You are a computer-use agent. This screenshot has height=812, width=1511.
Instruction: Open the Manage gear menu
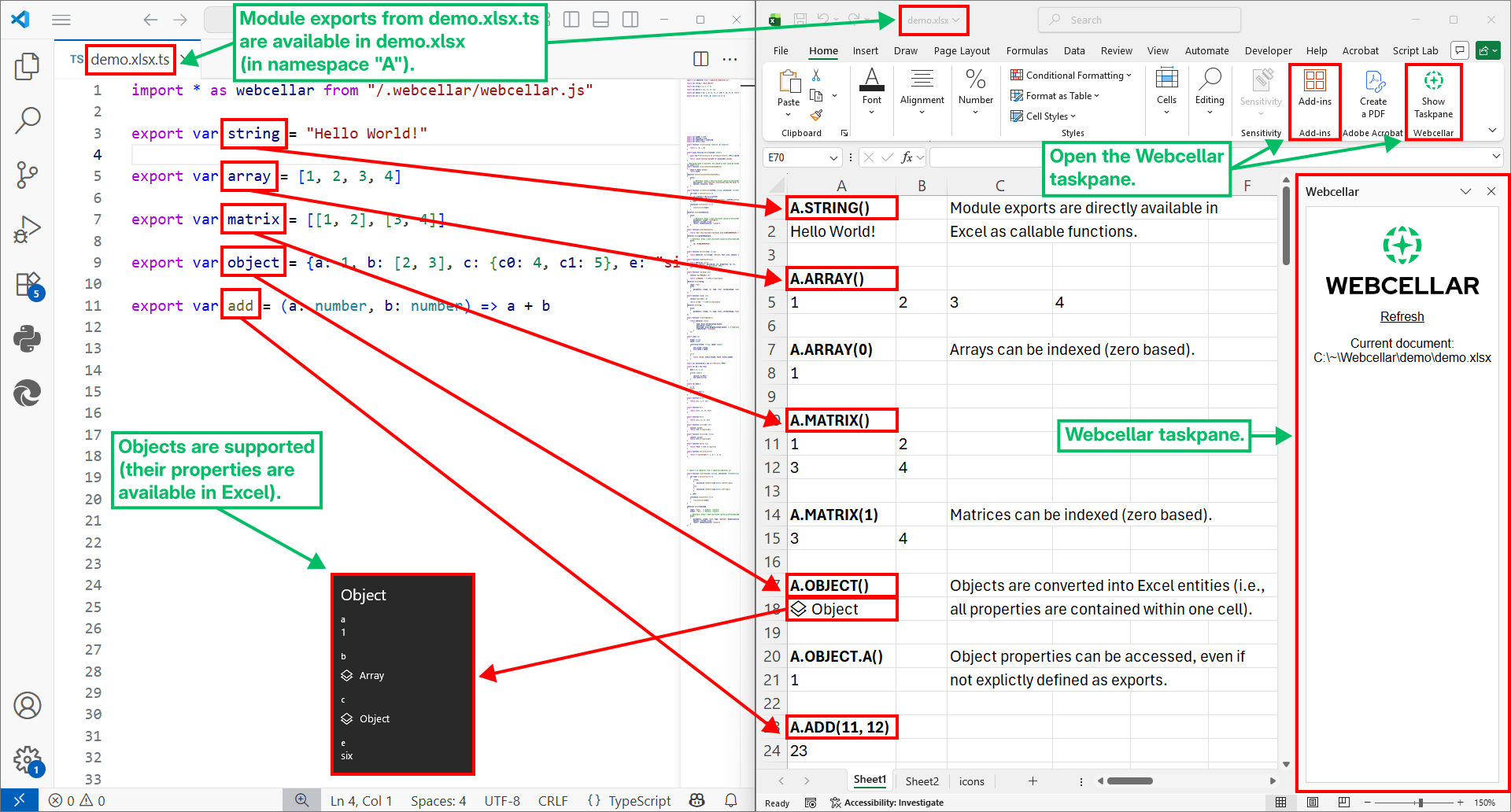coord(28,761)
